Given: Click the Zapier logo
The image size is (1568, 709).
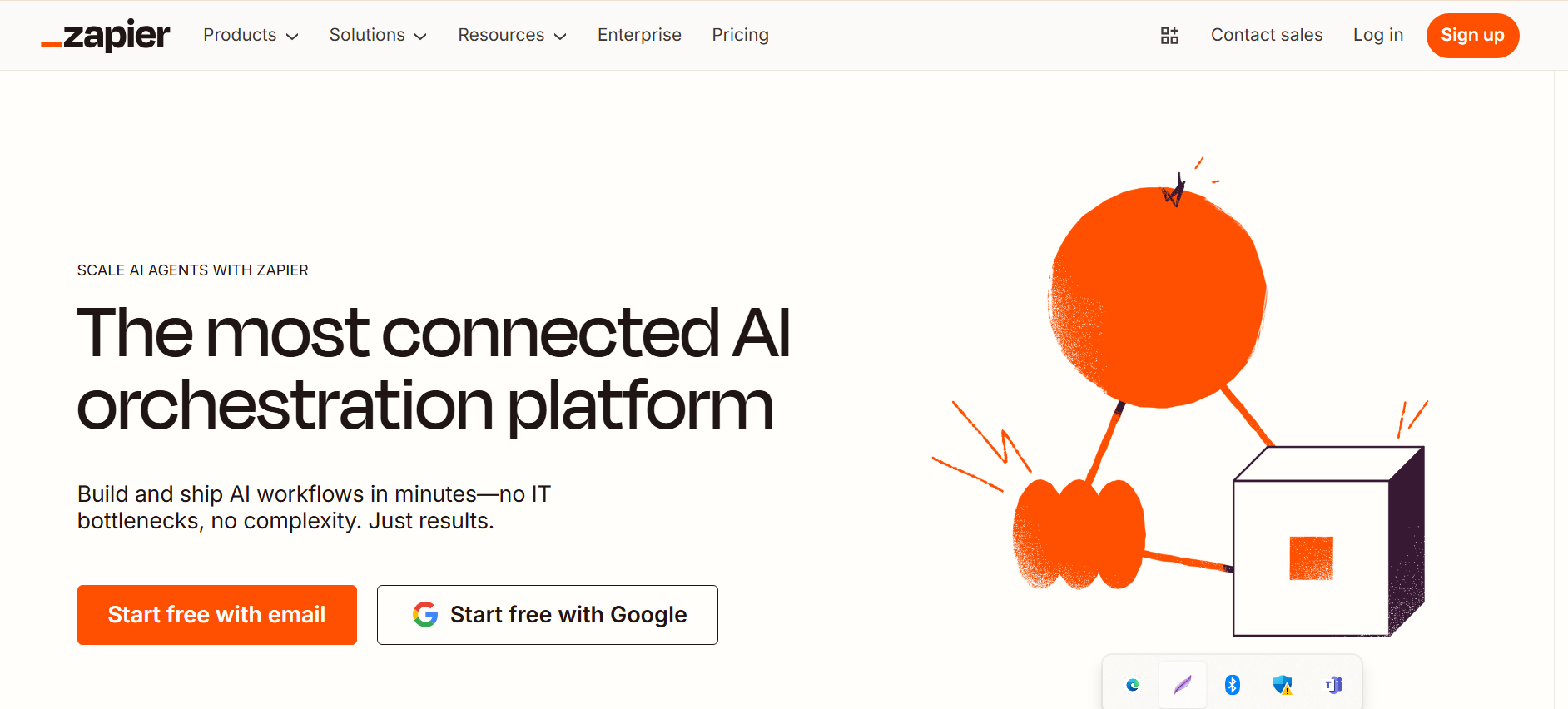Looking at the screenshot, I should [x=105, y=35].
